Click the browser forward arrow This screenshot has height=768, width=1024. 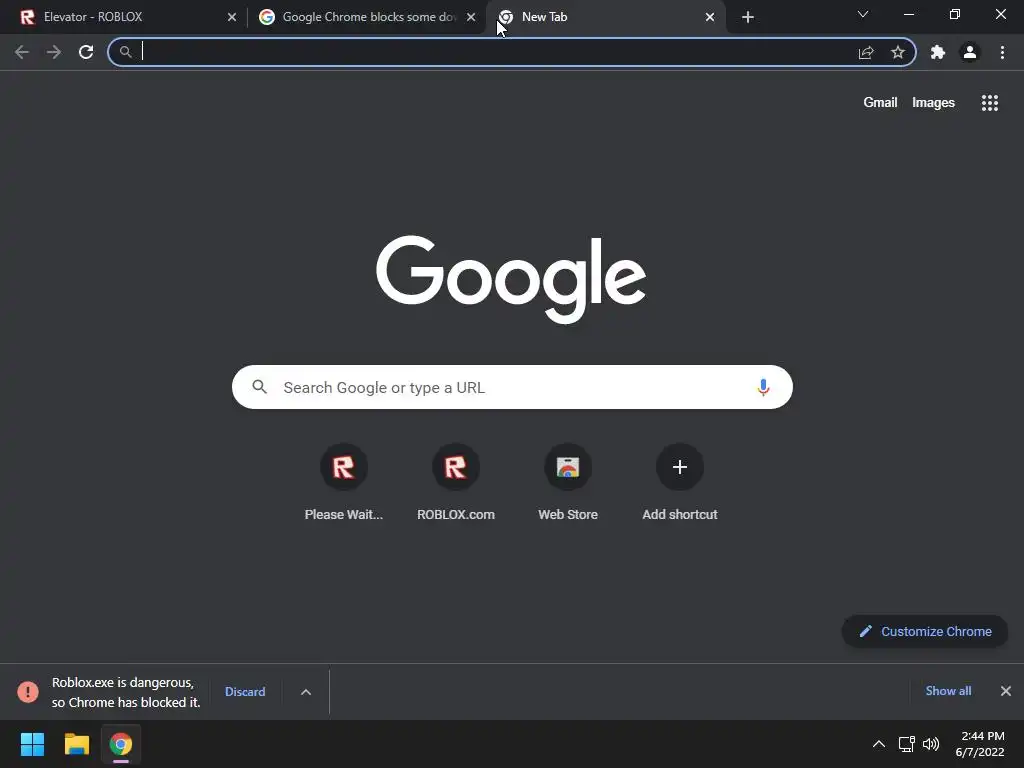pos(54,52)
